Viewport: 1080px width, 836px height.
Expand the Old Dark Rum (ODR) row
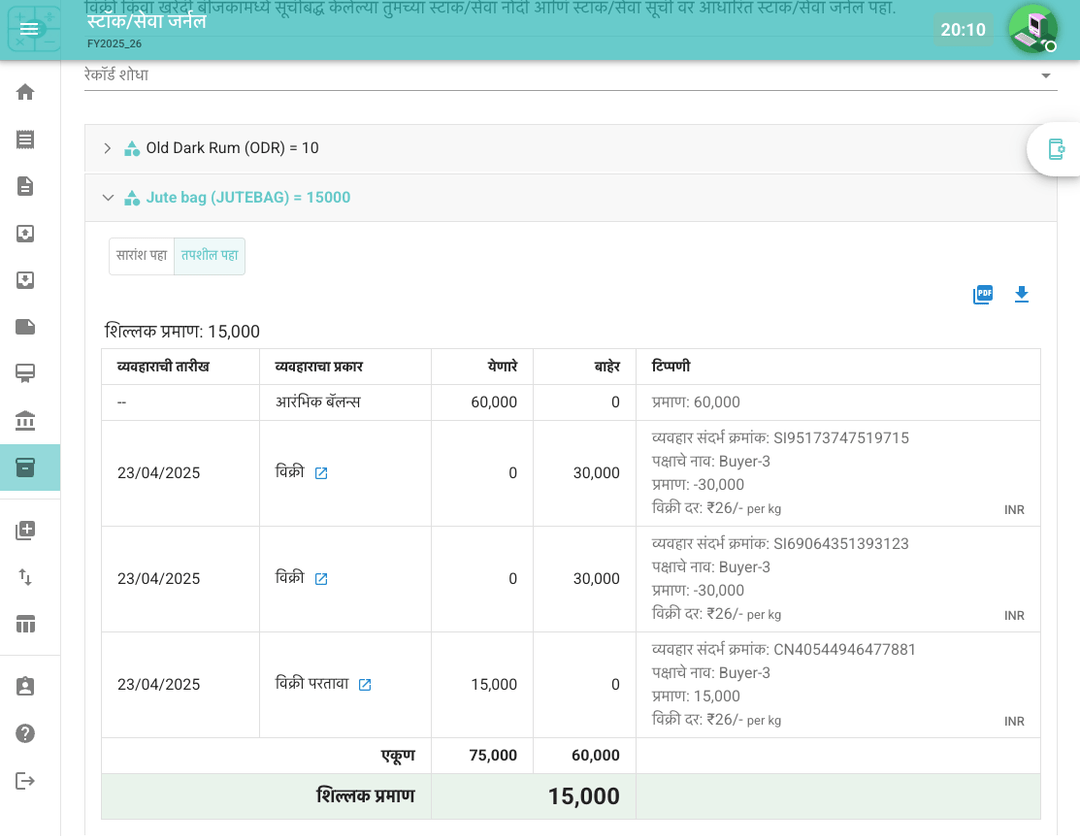(x=108, y=149)
